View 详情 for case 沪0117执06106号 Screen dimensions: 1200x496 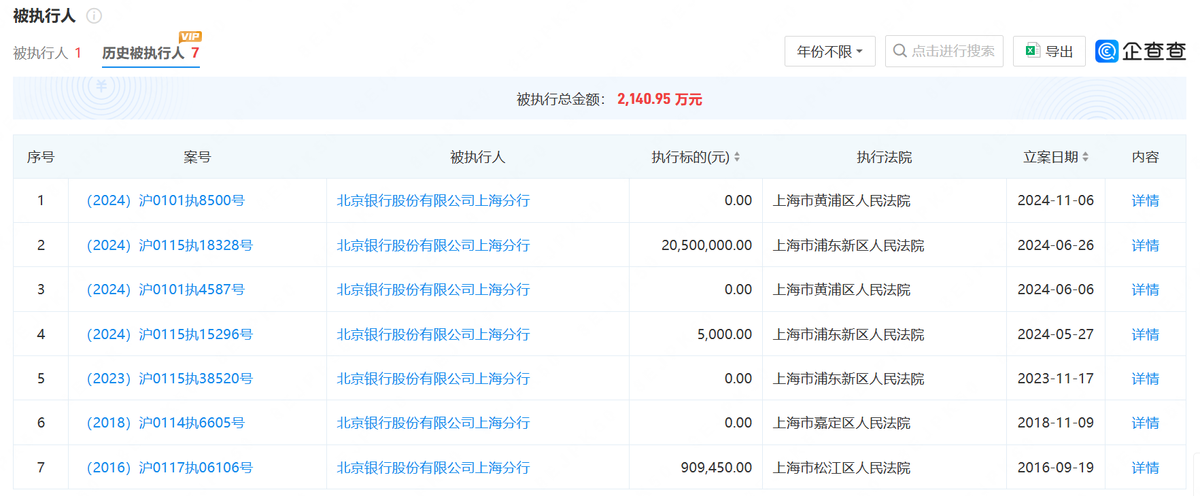pyautogui.click(x=1145, y=467)
